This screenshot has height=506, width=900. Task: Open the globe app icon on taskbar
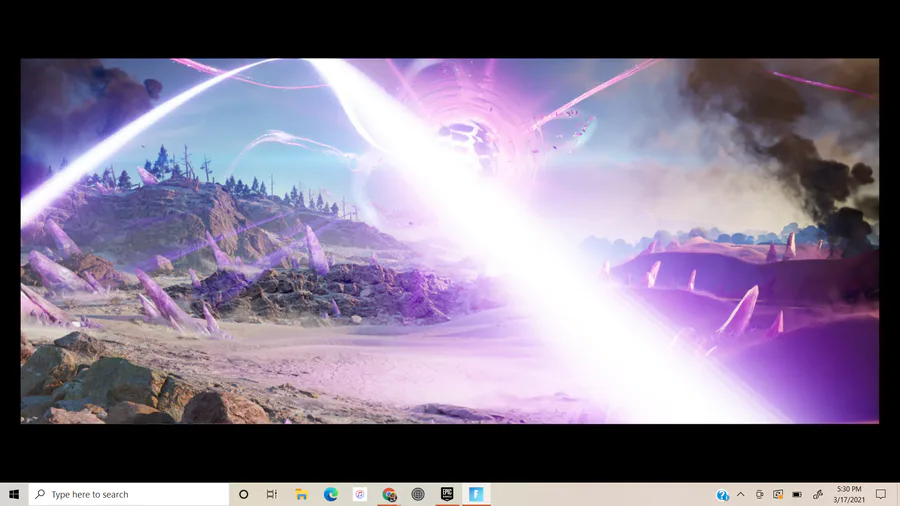tap(418, 494)
